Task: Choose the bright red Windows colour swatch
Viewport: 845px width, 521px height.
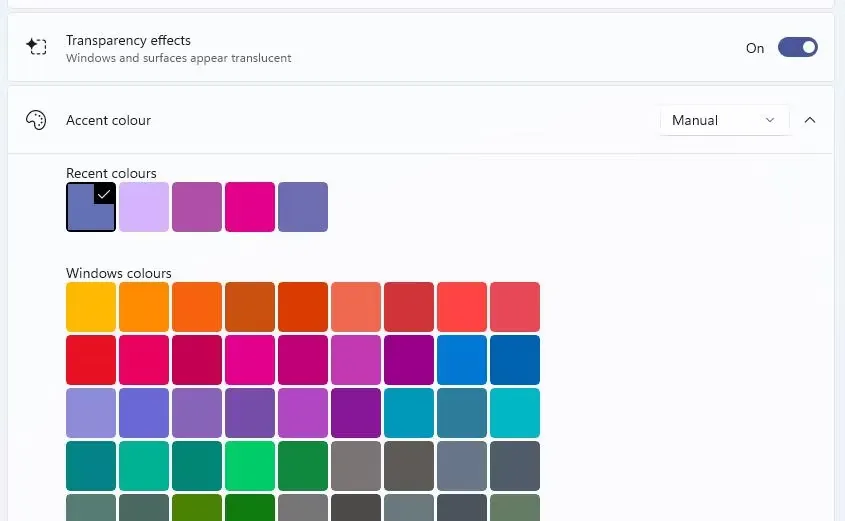Action: pos(91,360)
